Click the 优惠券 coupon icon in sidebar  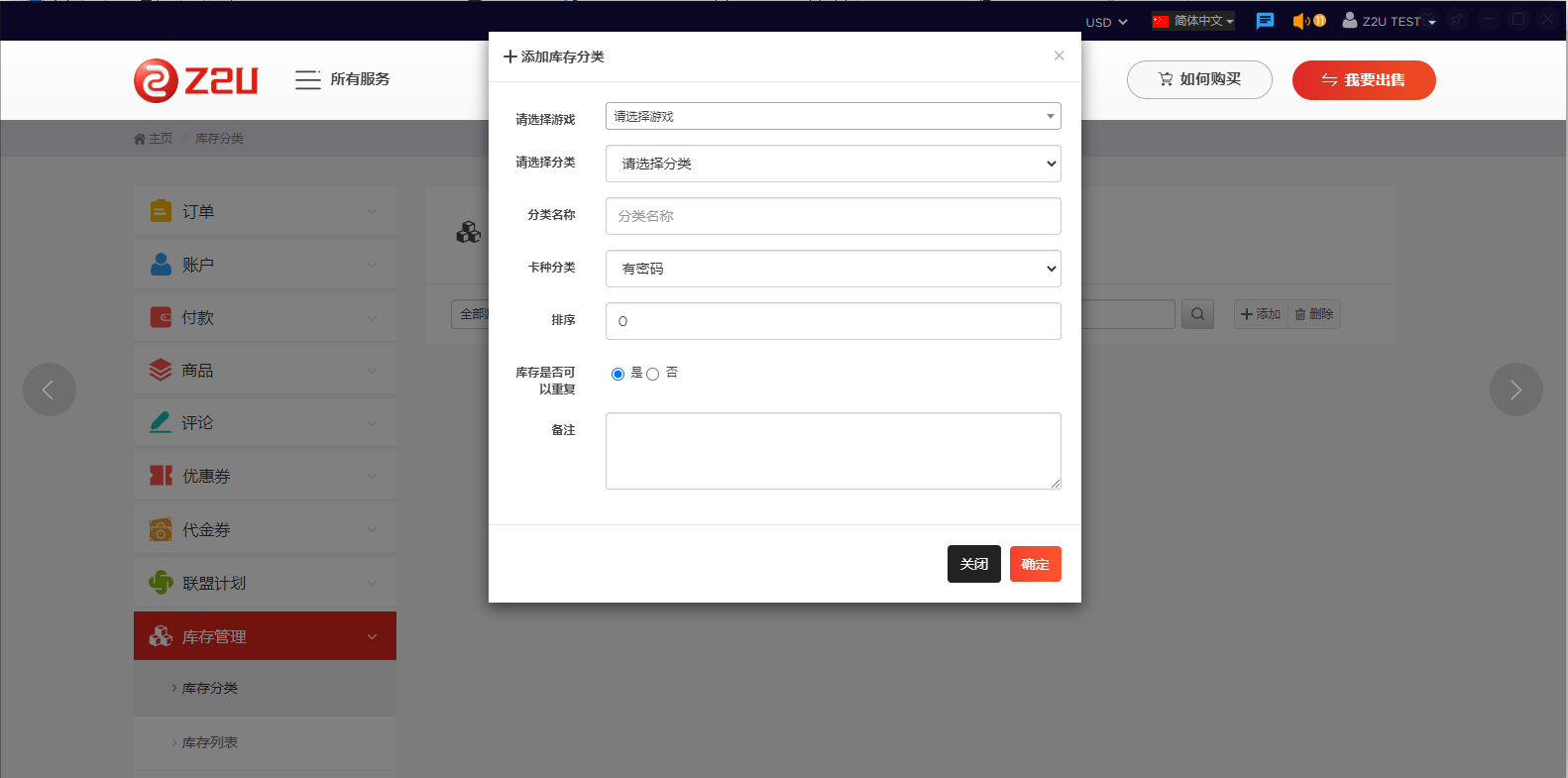tap(161, 476)
